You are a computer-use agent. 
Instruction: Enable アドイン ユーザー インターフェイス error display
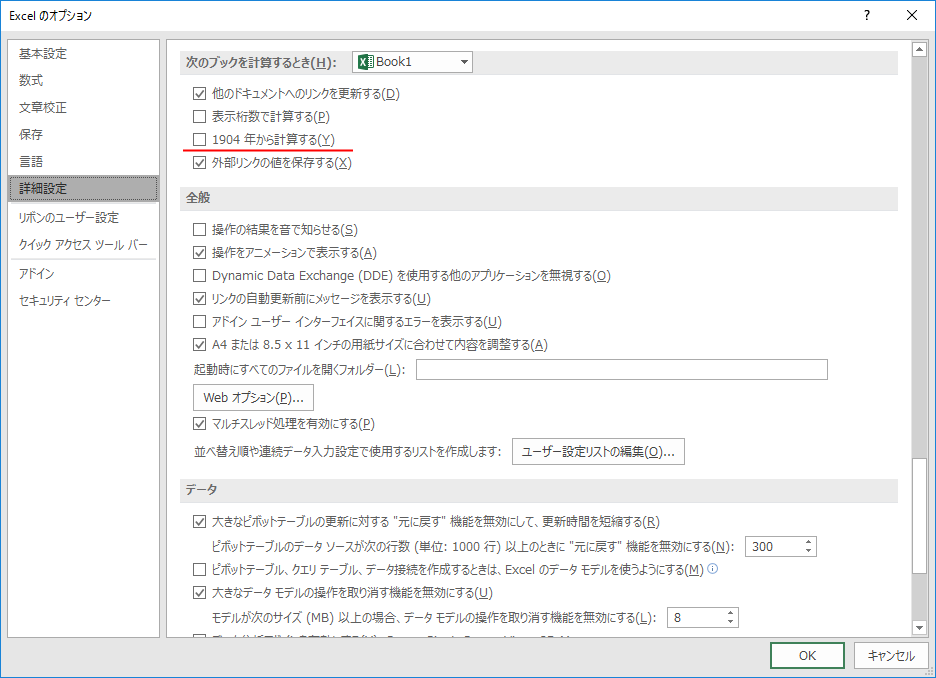(199, 321)
